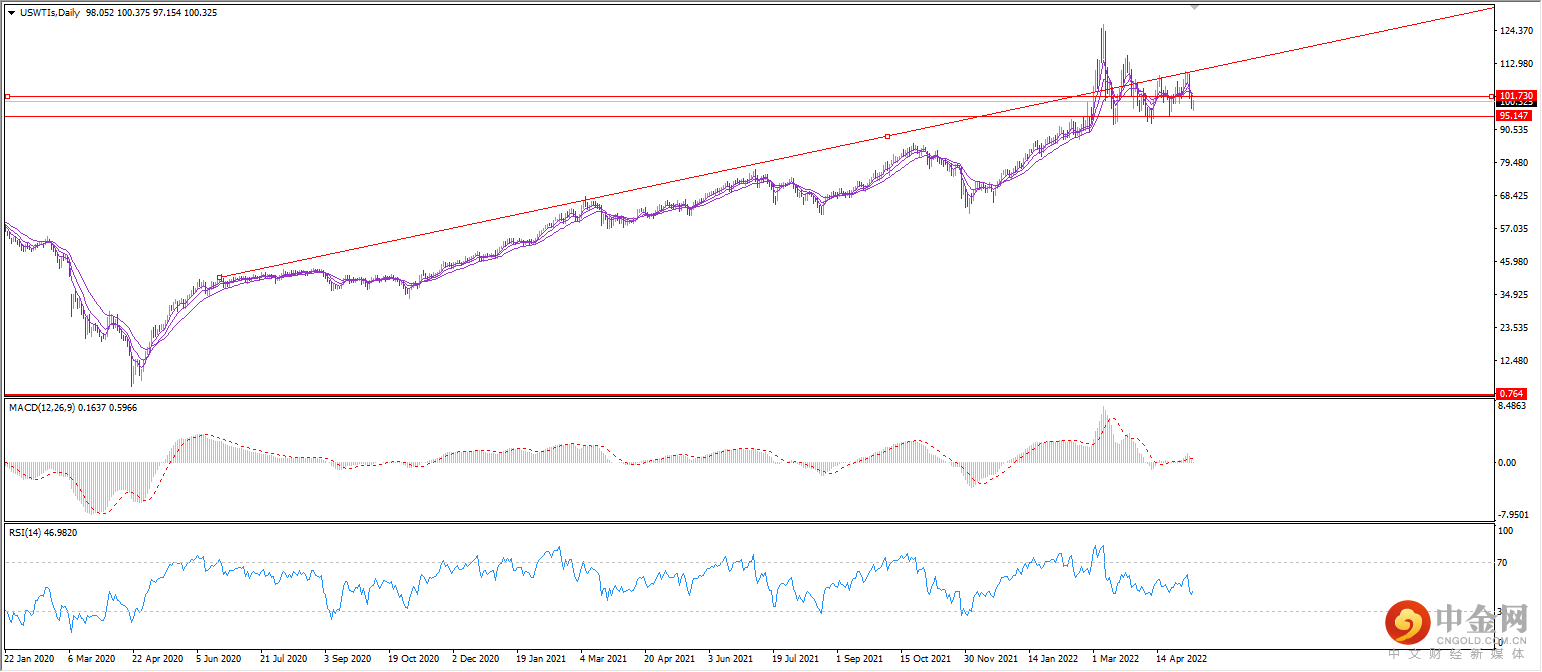The image size is (1542, 672).
Task: Click the 14 Jan 2022 date label
Action: (x=1054, y=660)
